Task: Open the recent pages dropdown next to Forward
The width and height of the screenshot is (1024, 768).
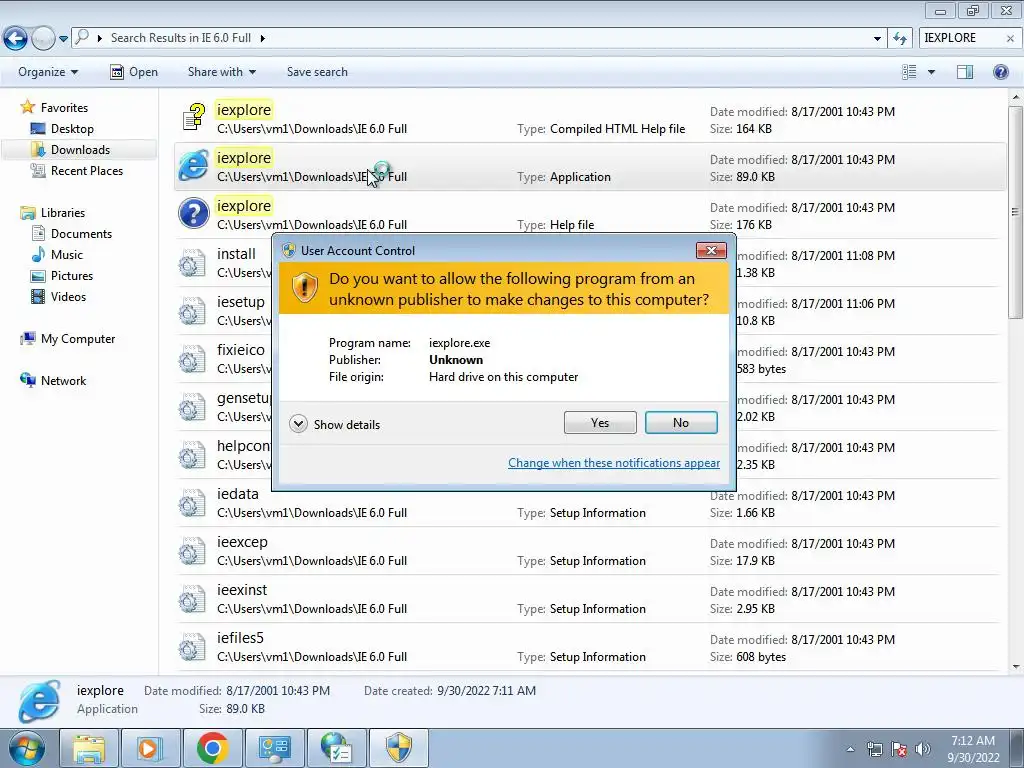Action: pos(63,39)
